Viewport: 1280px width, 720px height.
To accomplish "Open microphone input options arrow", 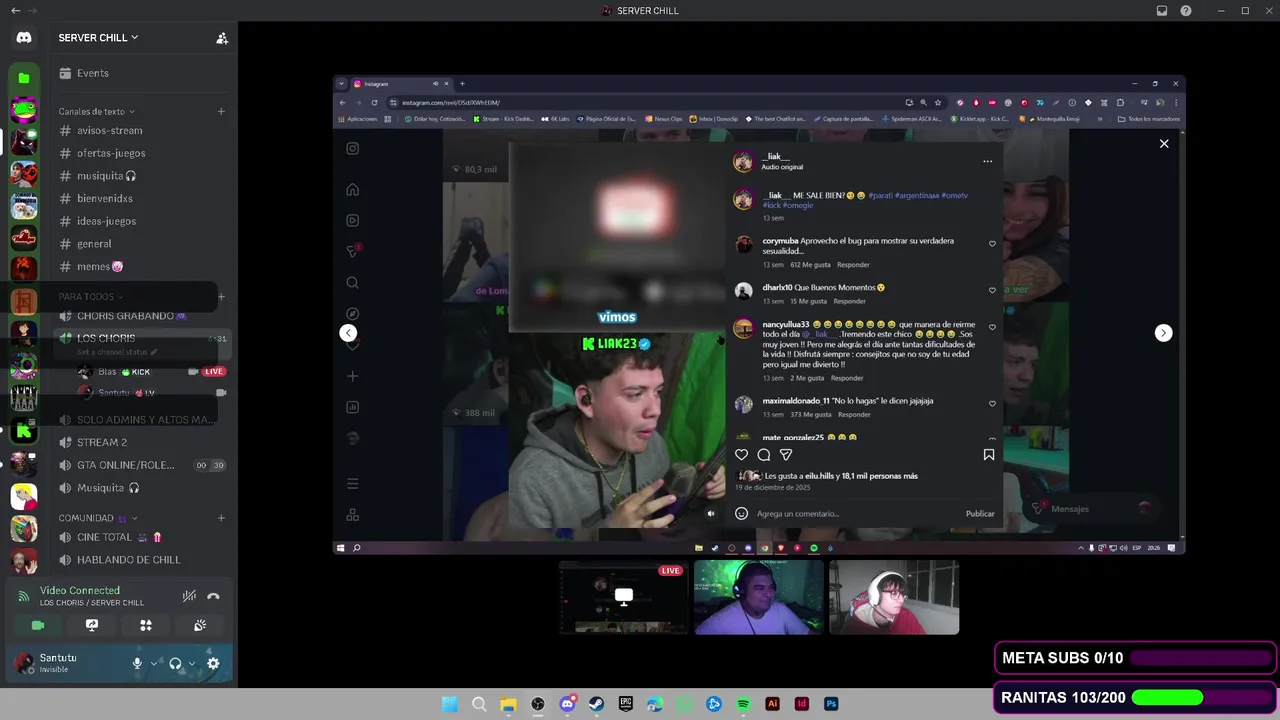I will point(154,663).
